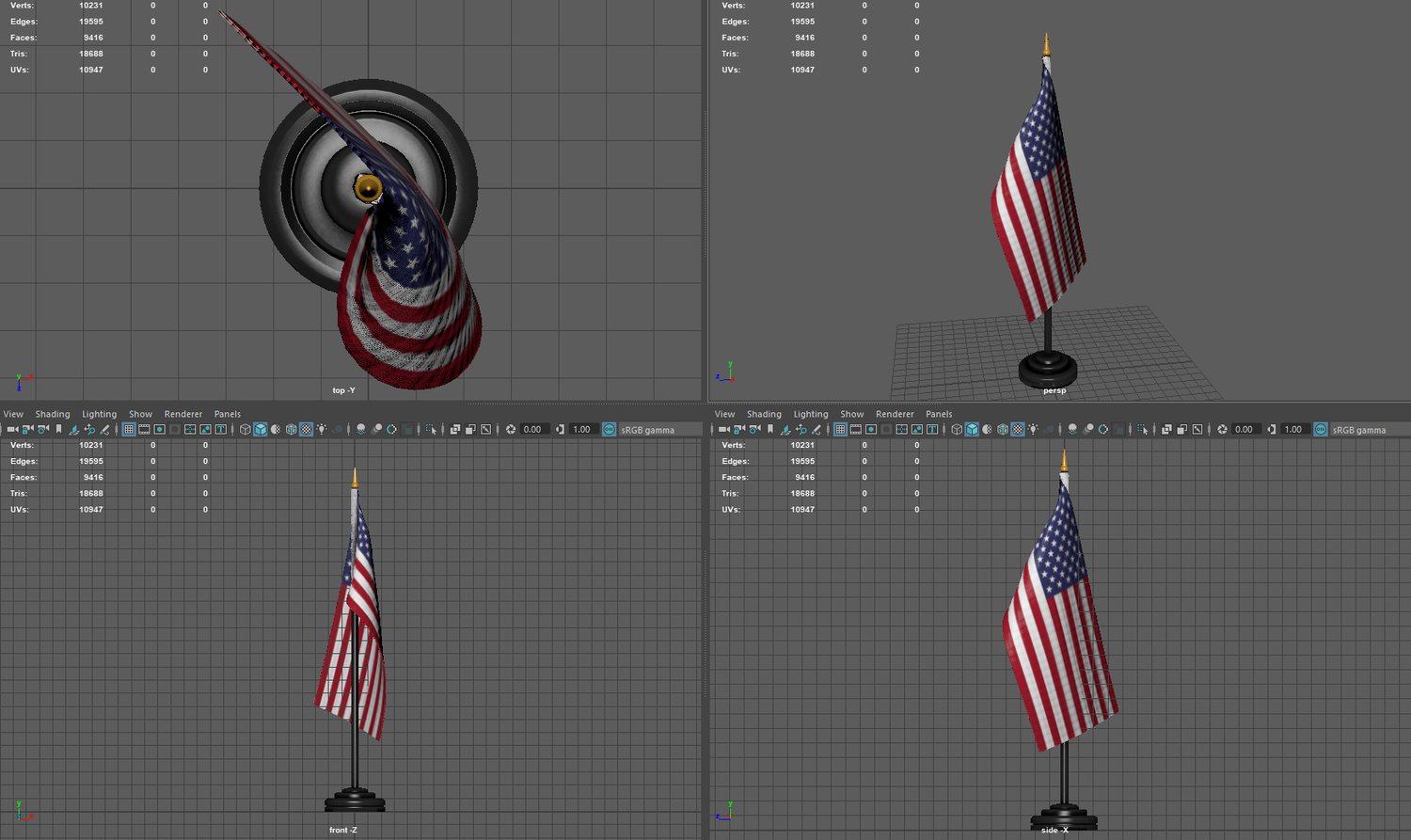The height and width of the screenshot is (840, 1411).
Task: Click Lock Camera icon in front view toolbar
Action: [28, 429]
